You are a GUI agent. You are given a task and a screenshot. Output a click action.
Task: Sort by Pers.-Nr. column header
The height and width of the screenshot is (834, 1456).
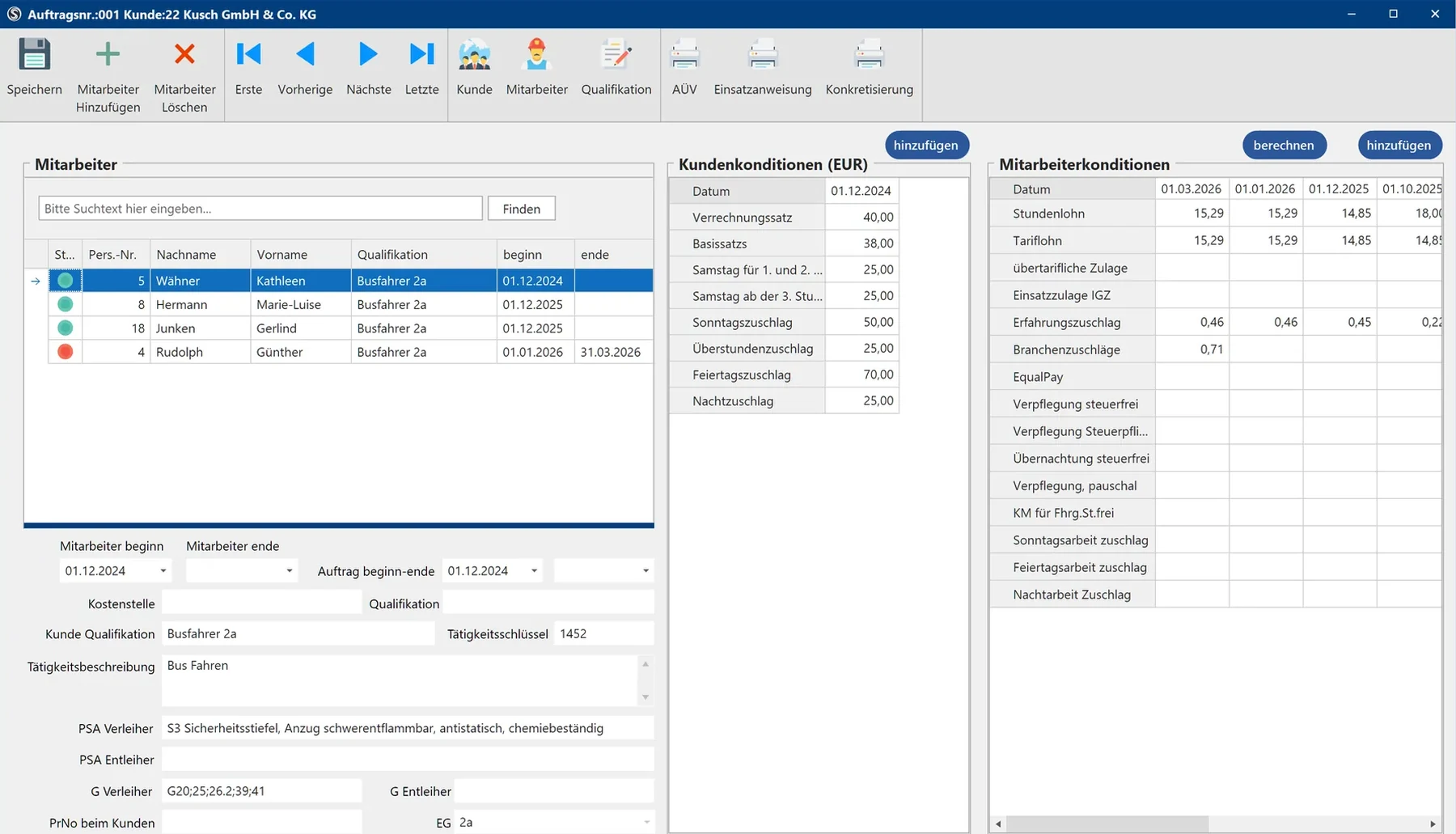coord(116,254)
